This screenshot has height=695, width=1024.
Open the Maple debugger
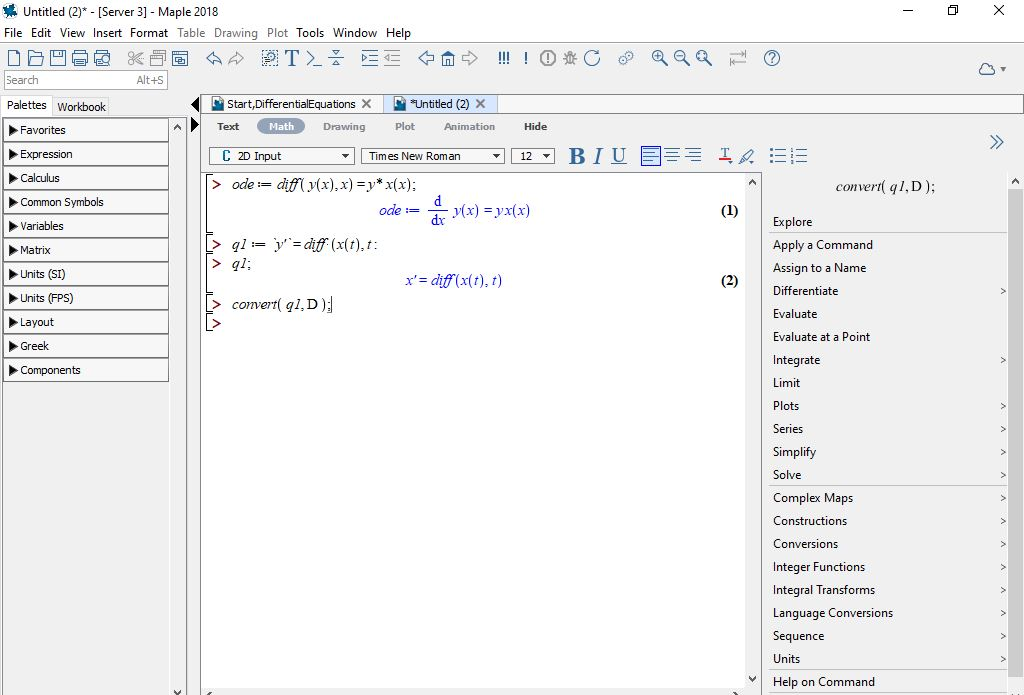pos(570,58)
